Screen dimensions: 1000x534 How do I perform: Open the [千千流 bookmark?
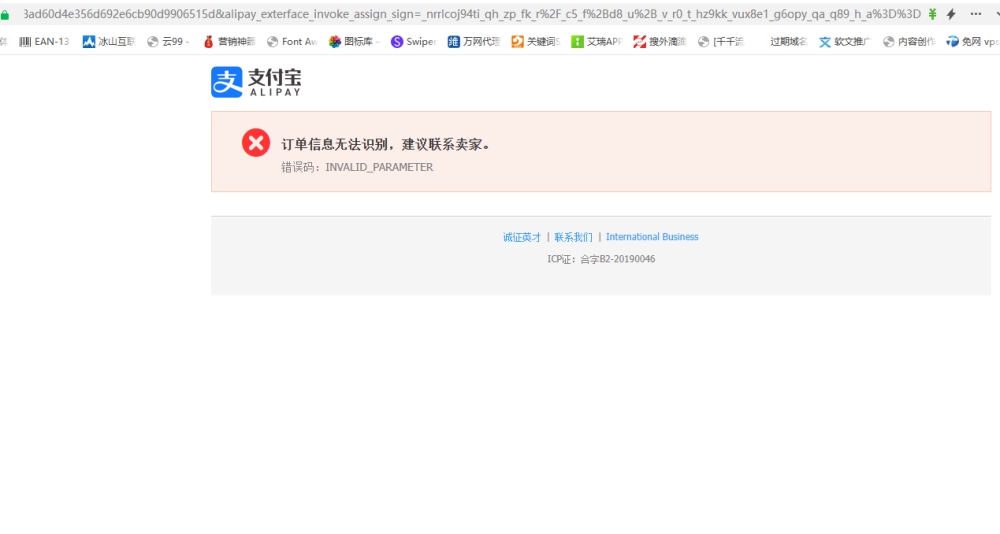[721, 41]
